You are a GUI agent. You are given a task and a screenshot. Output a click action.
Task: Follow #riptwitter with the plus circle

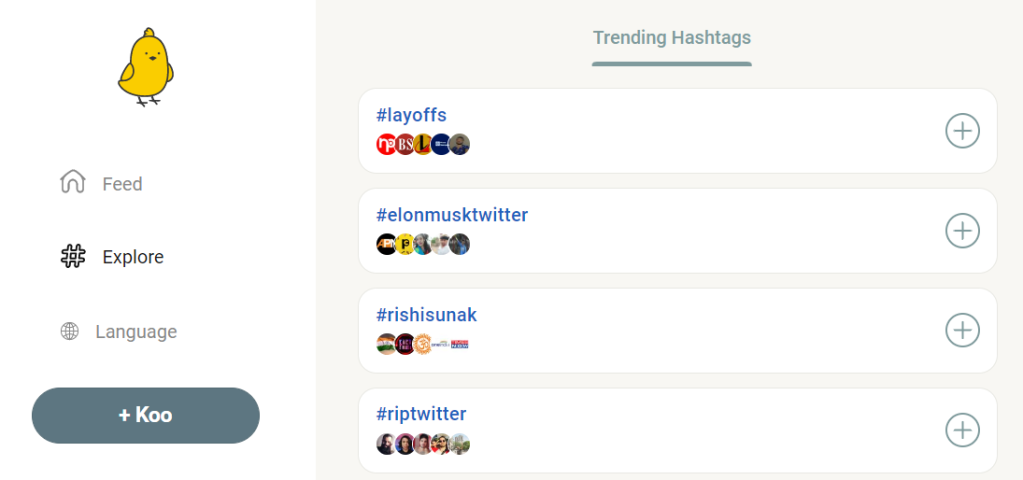pos(962,430)
